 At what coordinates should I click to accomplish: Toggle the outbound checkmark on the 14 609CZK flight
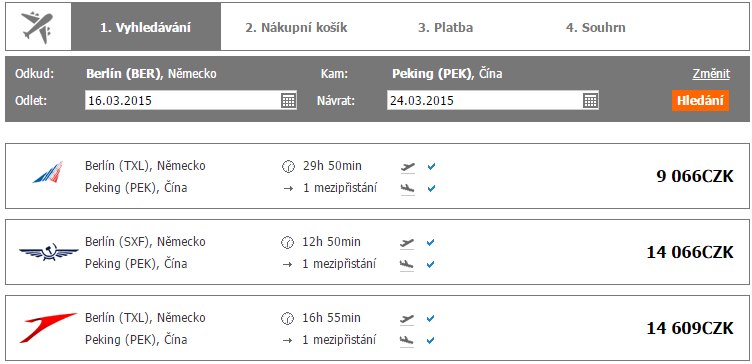[x=431, y=318]
